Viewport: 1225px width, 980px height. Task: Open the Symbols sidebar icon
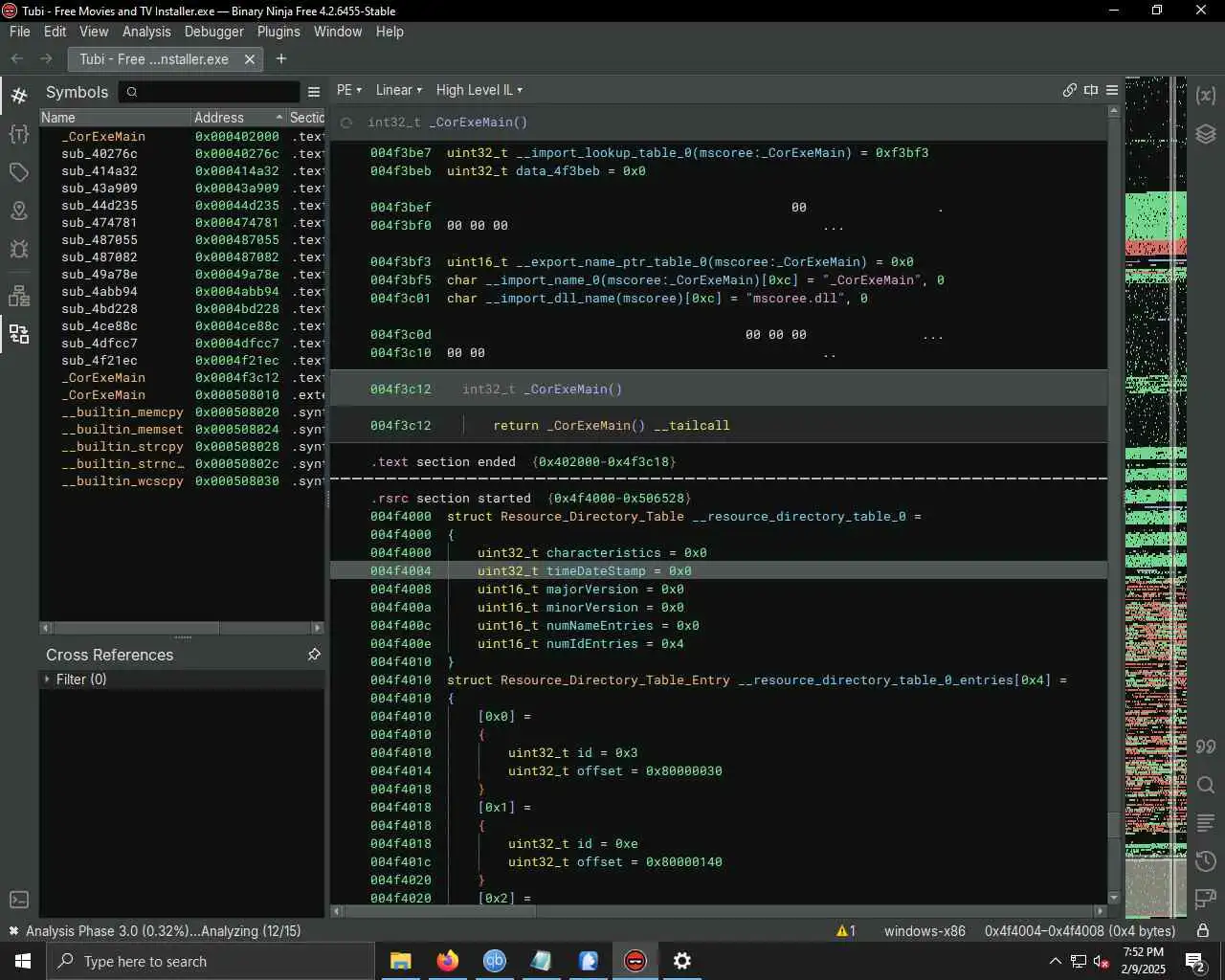click(x=18, y=96)
